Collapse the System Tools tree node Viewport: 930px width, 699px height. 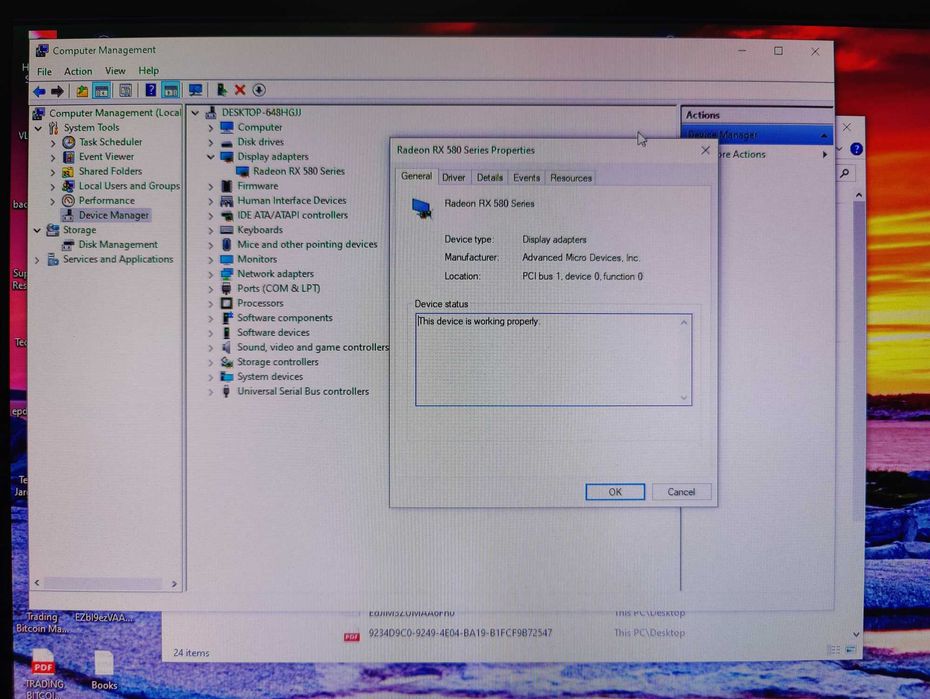[x=38, y=127]
